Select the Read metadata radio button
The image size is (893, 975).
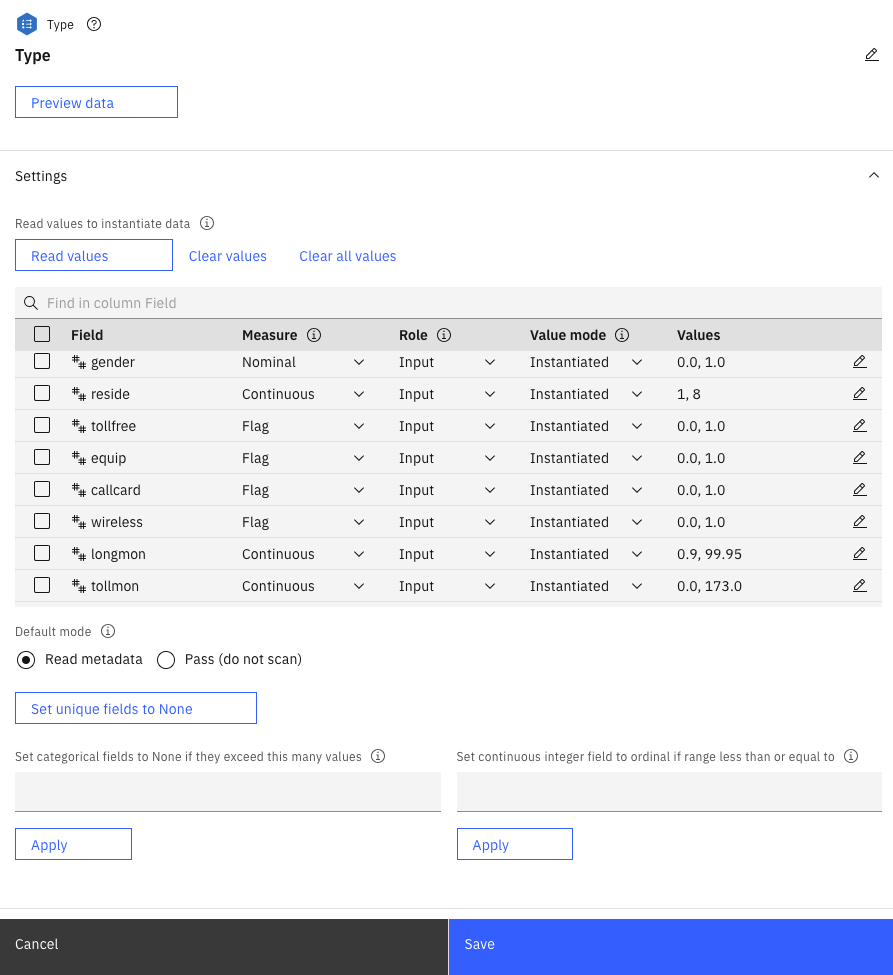click(x=26, y=660)
